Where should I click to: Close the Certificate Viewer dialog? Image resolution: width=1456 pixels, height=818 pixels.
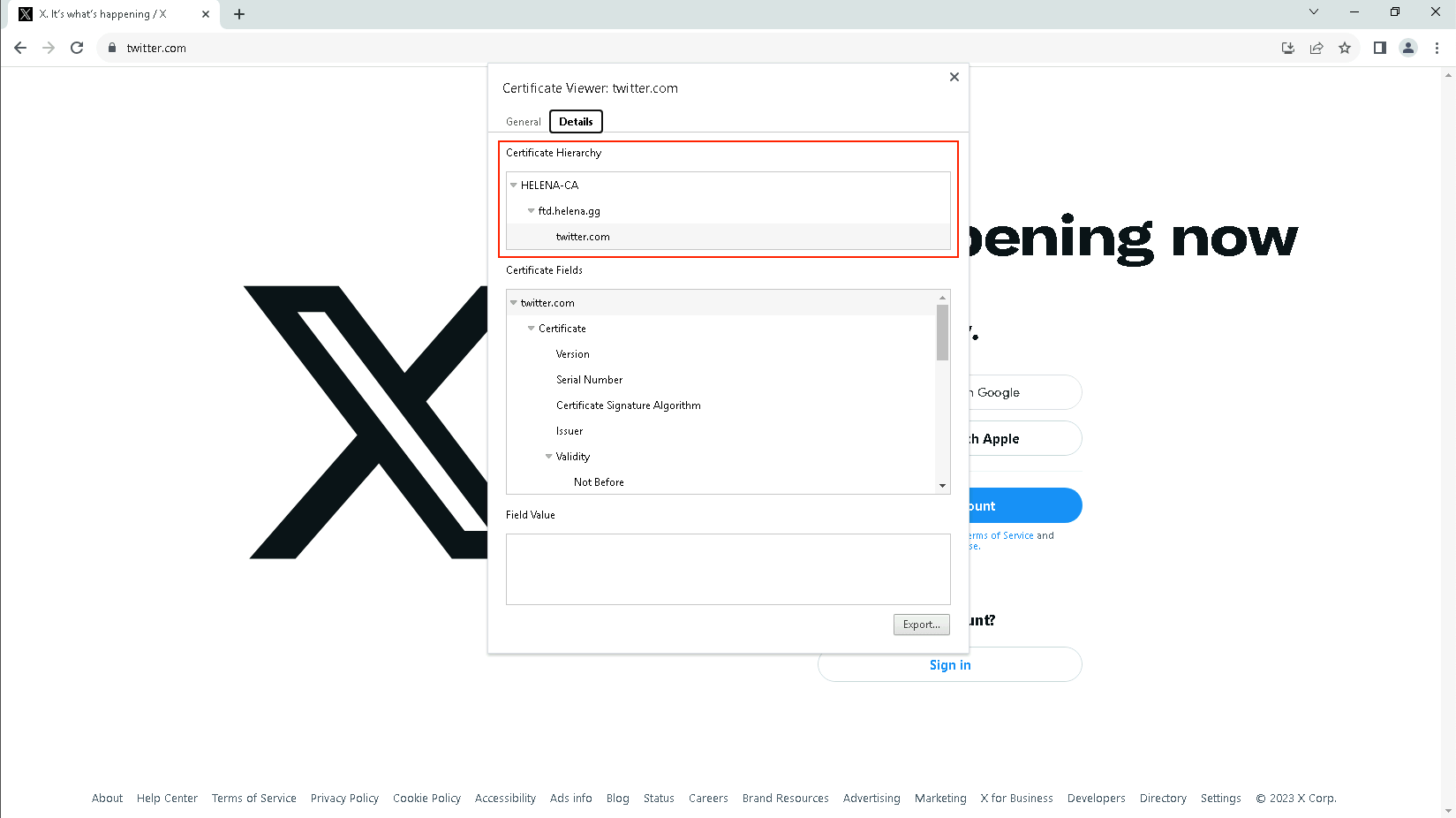click(x=954, y=77)
